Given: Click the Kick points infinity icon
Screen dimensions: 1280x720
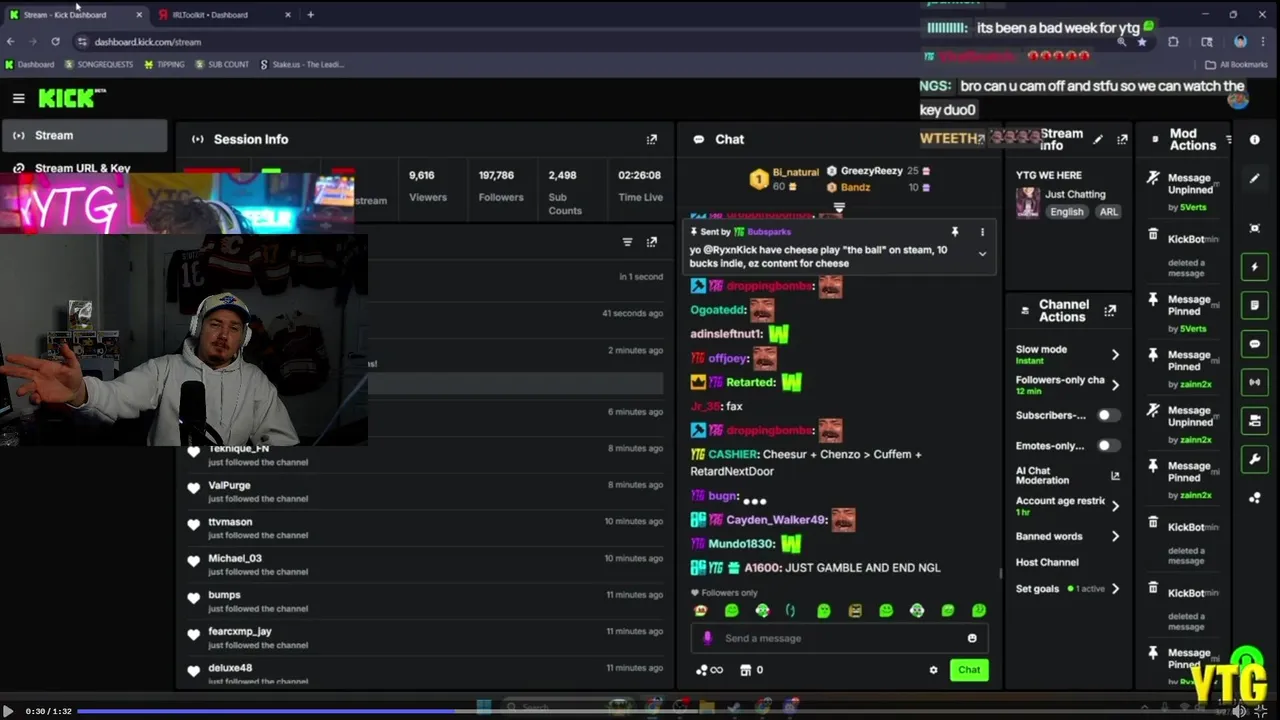Looking at the screenshot, I should 709,670.
